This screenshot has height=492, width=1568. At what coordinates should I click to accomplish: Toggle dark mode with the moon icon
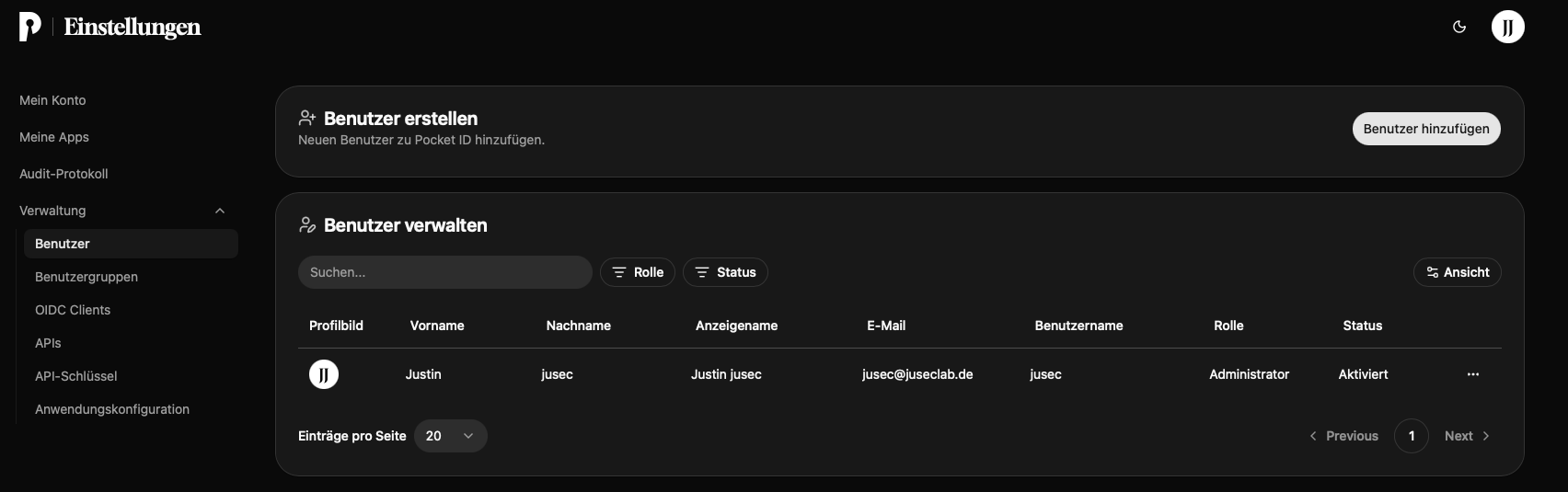(1459, 27)
